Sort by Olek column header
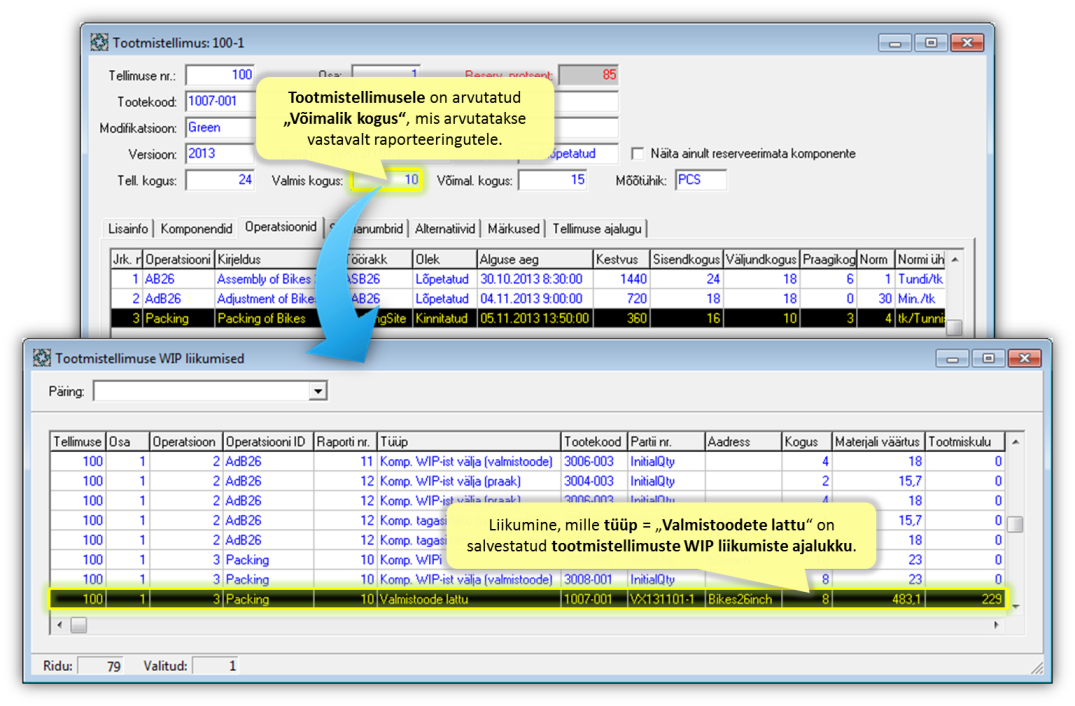This screenshot has width=1075, height=706. coord(444,259)
